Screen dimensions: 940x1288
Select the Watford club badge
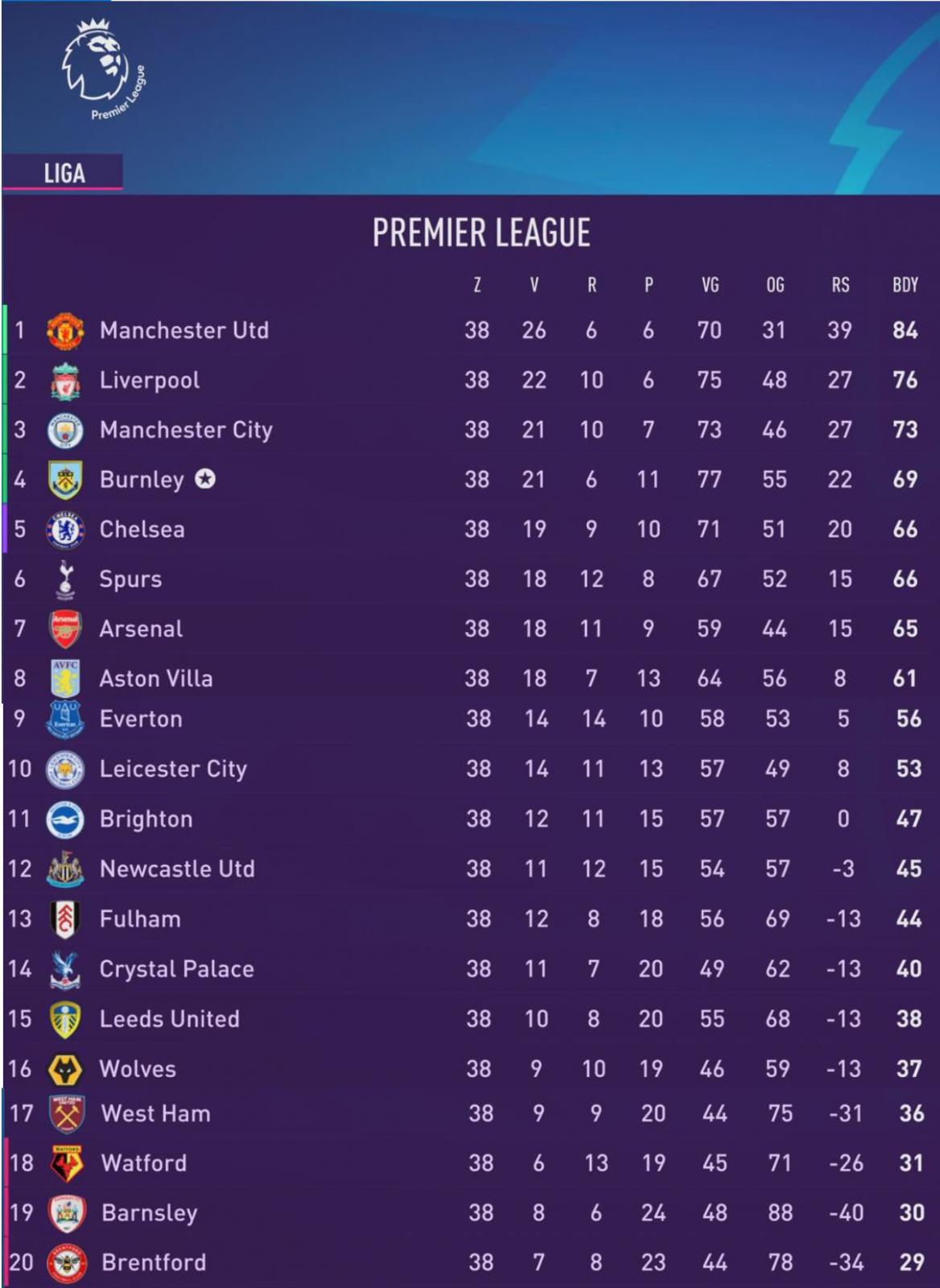[x=67, y=1164]
